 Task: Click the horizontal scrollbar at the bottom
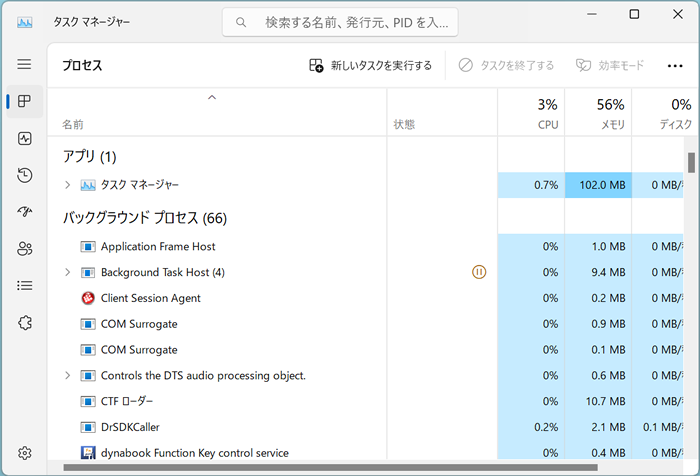[x=330, y=468]
